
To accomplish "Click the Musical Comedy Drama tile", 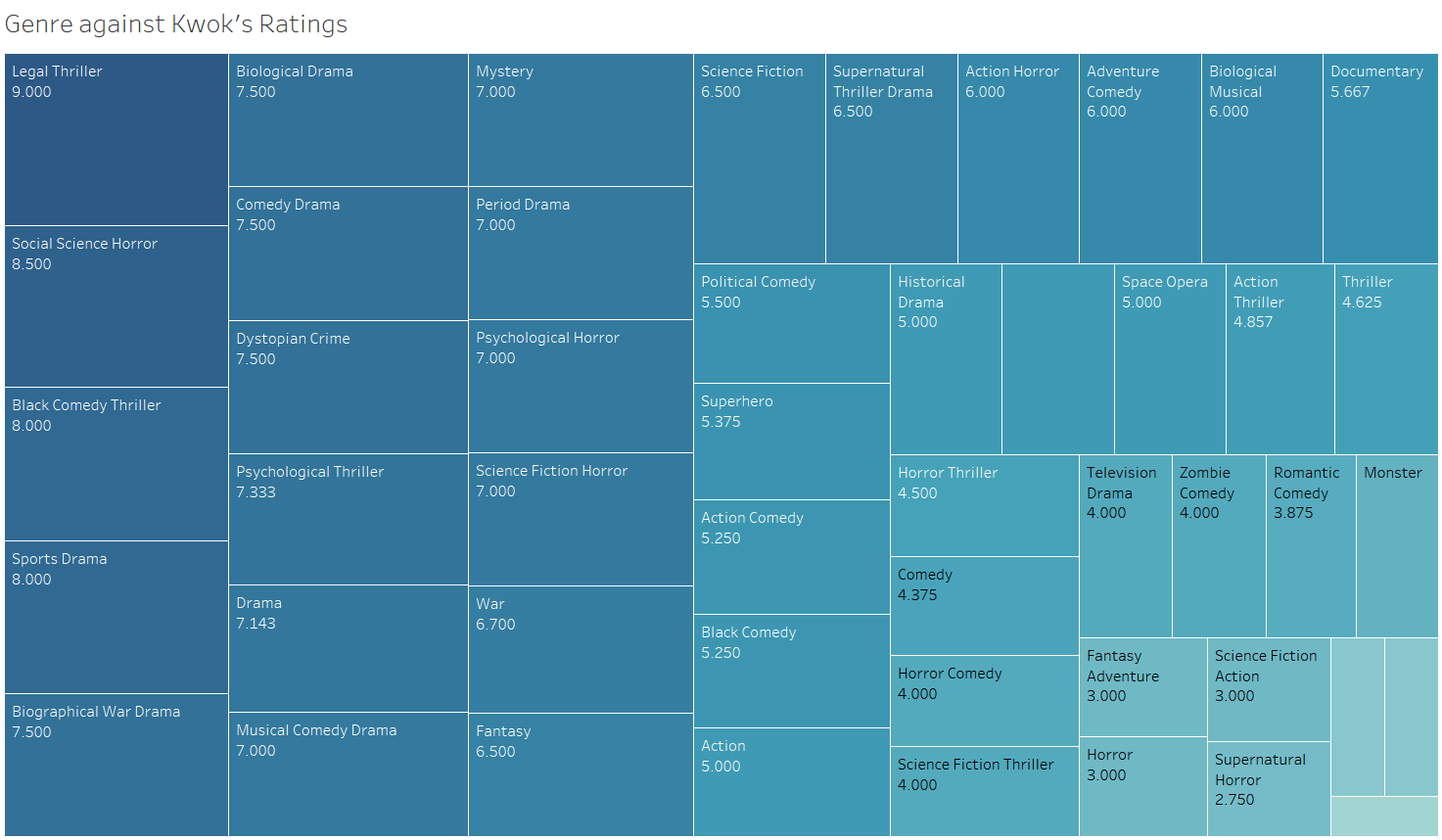I will (x=348, y=773).
